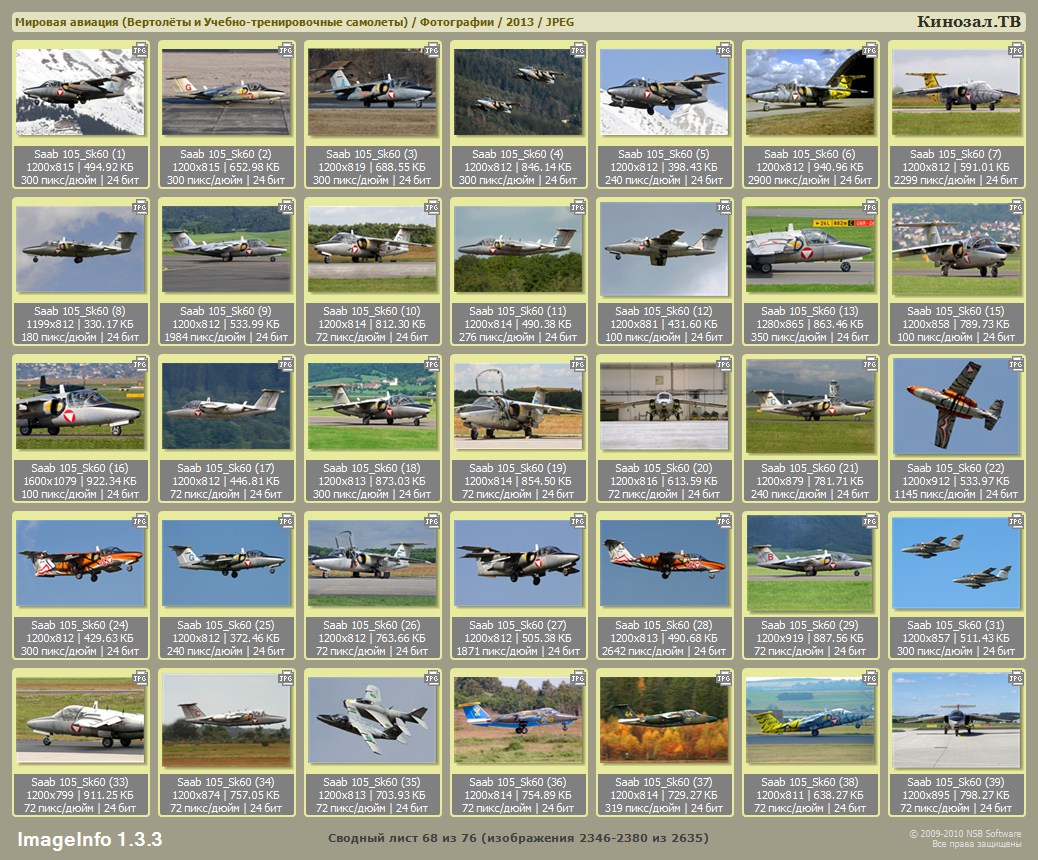Click the '1200x881 | 431.60 КБ' size text
The height and width of the screenshot is (860, 1038).
[664, 324]
